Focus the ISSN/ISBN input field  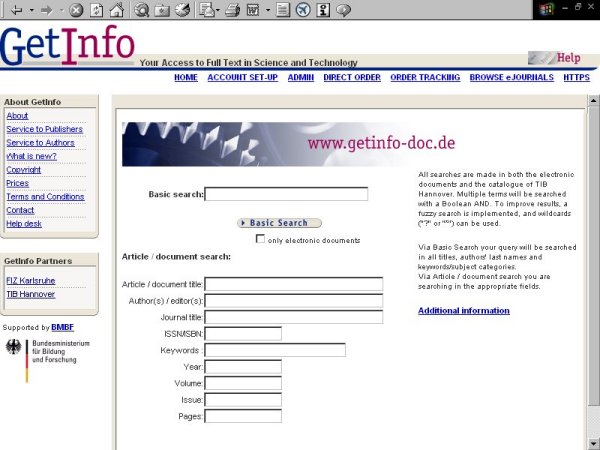pyautogui.click(x=243, y=334)
